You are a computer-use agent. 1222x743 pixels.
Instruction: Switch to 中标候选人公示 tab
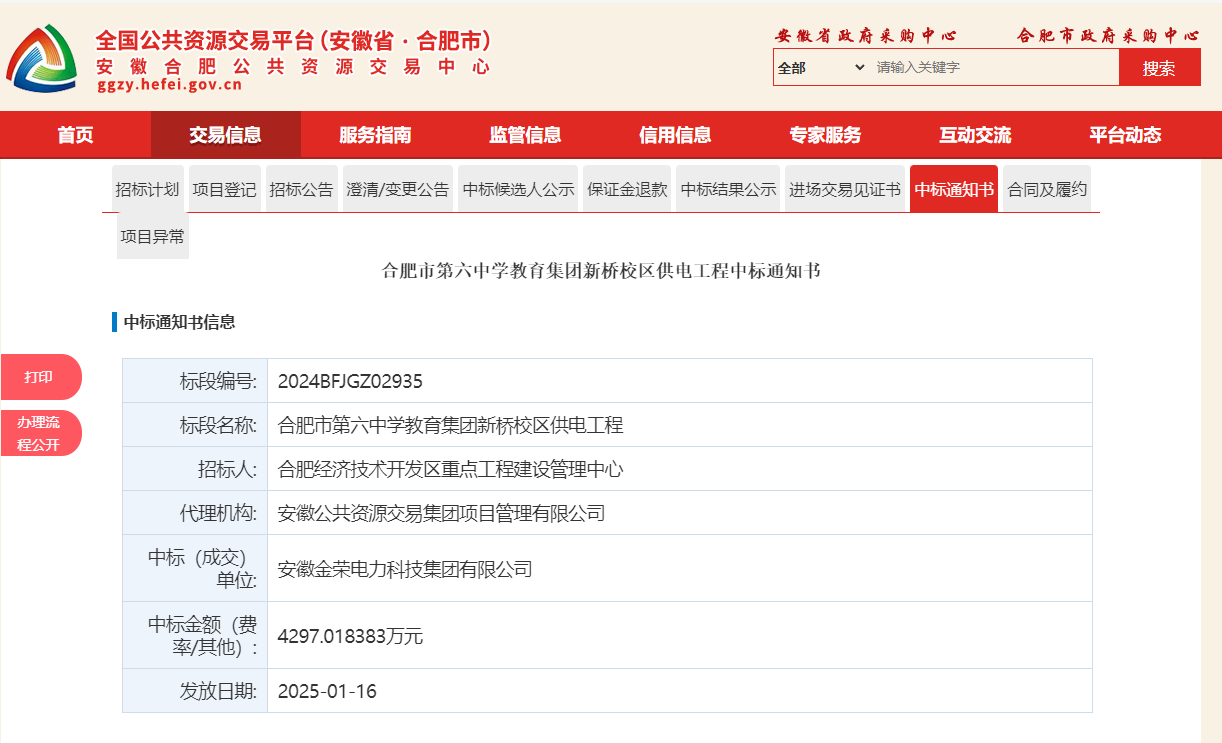[x=518, y=189]
